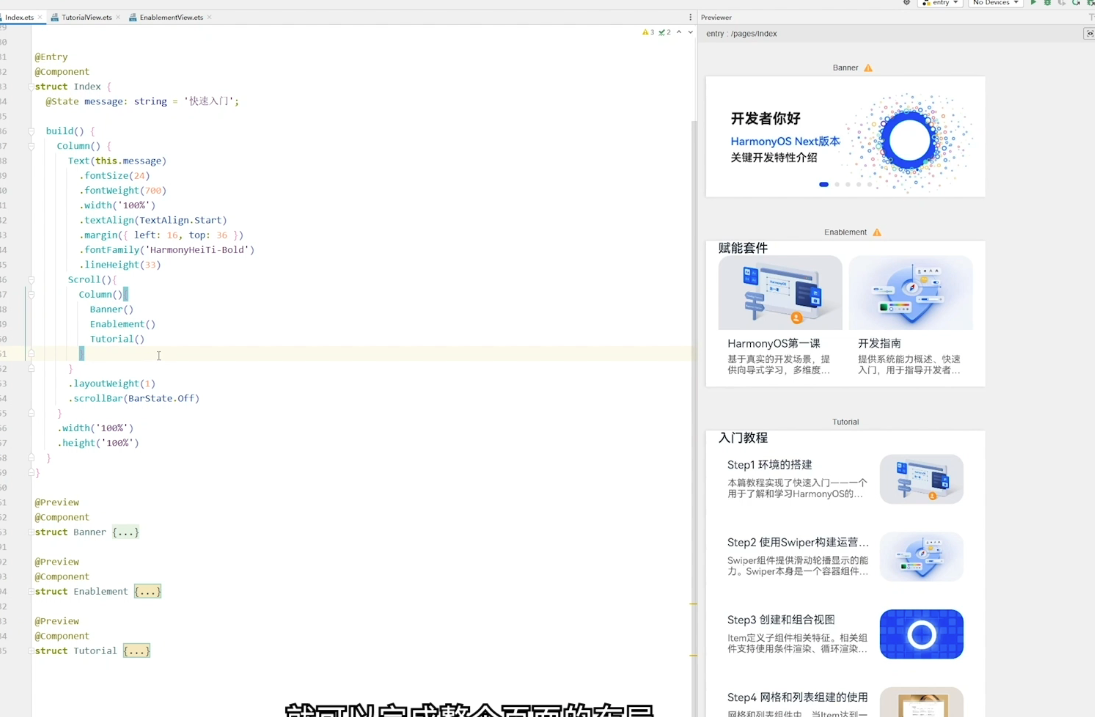This screenshot has height=717, width=1095.
Task: Click the Tutorial() call in the code
Action: tap(117, 339)
